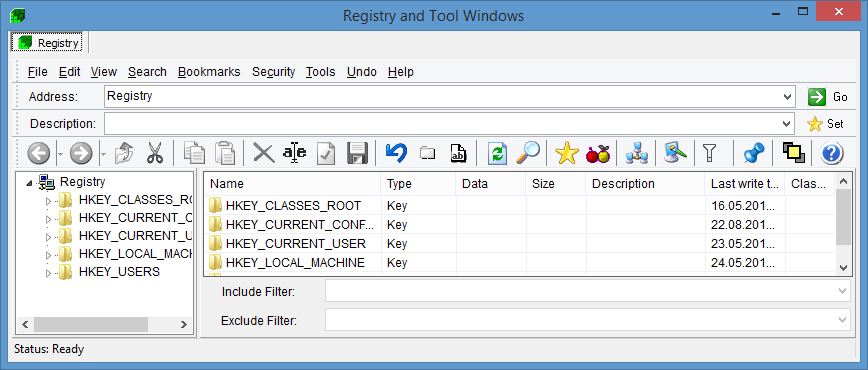
Task: Open the Address dropdown list
Action: 788,96
